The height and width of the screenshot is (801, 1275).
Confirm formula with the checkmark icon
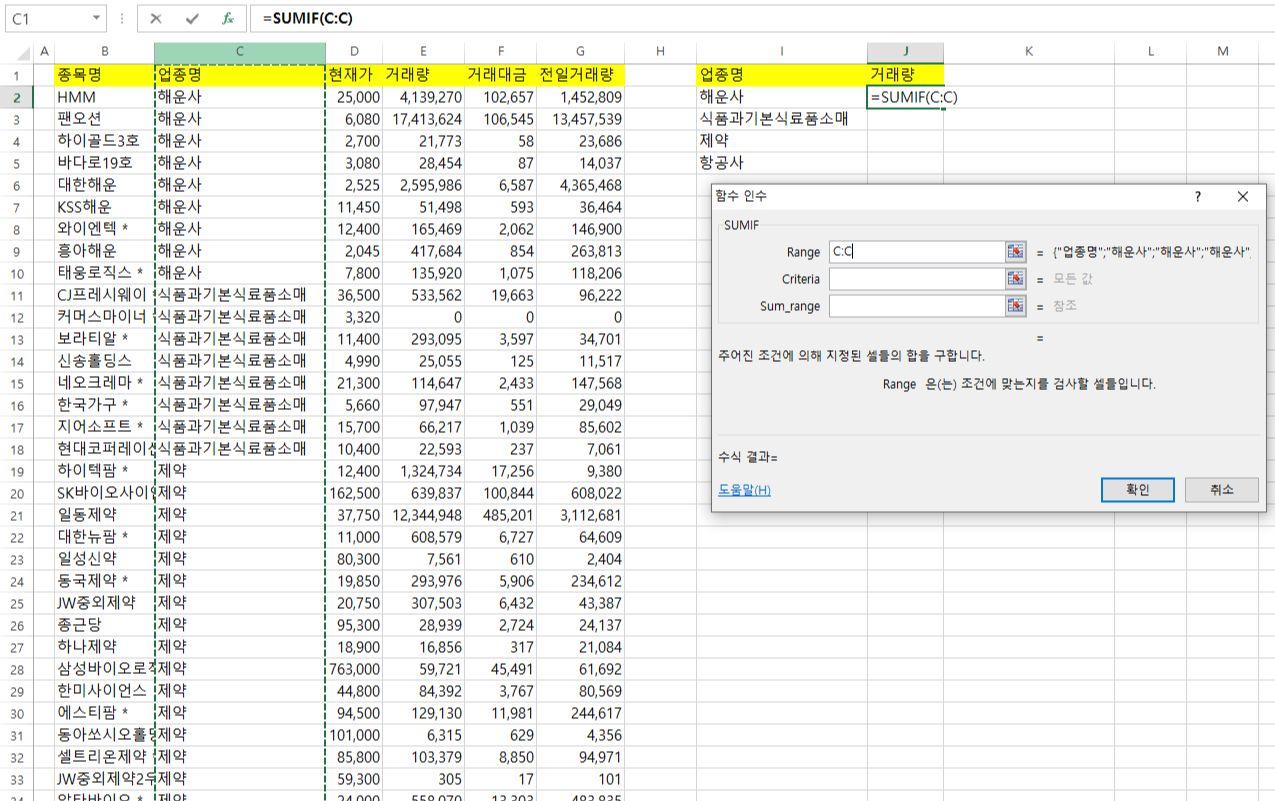(x=192, y=18)
